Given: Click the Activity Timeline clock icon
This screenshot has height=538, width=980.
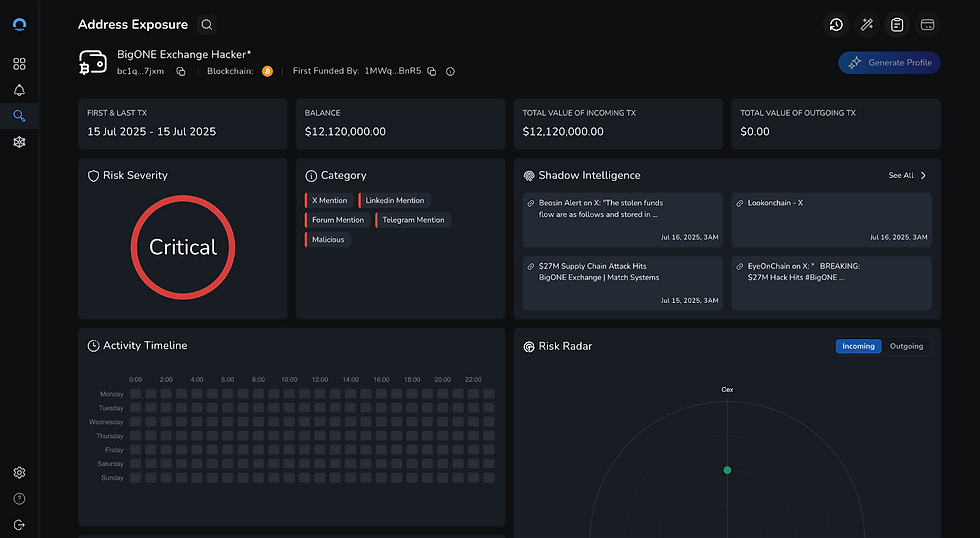Looking at the screenshot, I should click(x=93, y=346).
